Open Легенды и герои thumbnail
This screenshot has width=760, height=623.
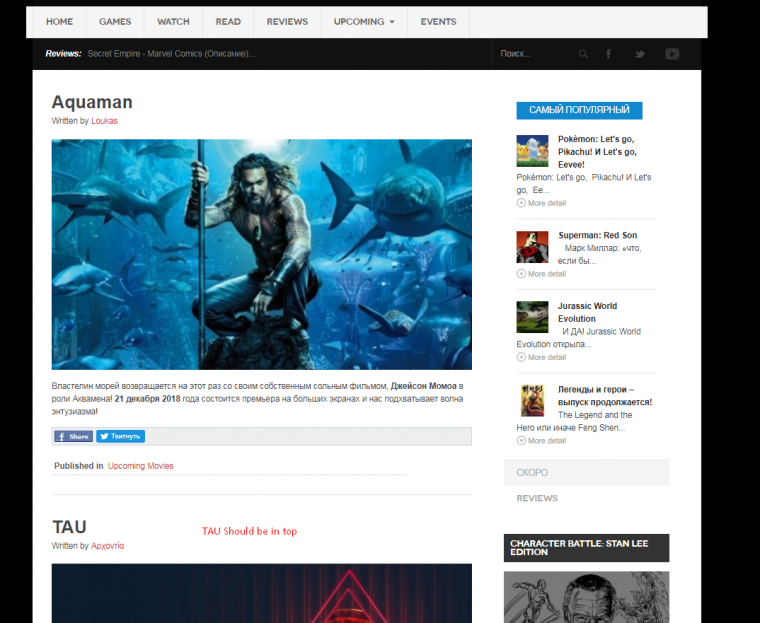(x=532, y=400)
